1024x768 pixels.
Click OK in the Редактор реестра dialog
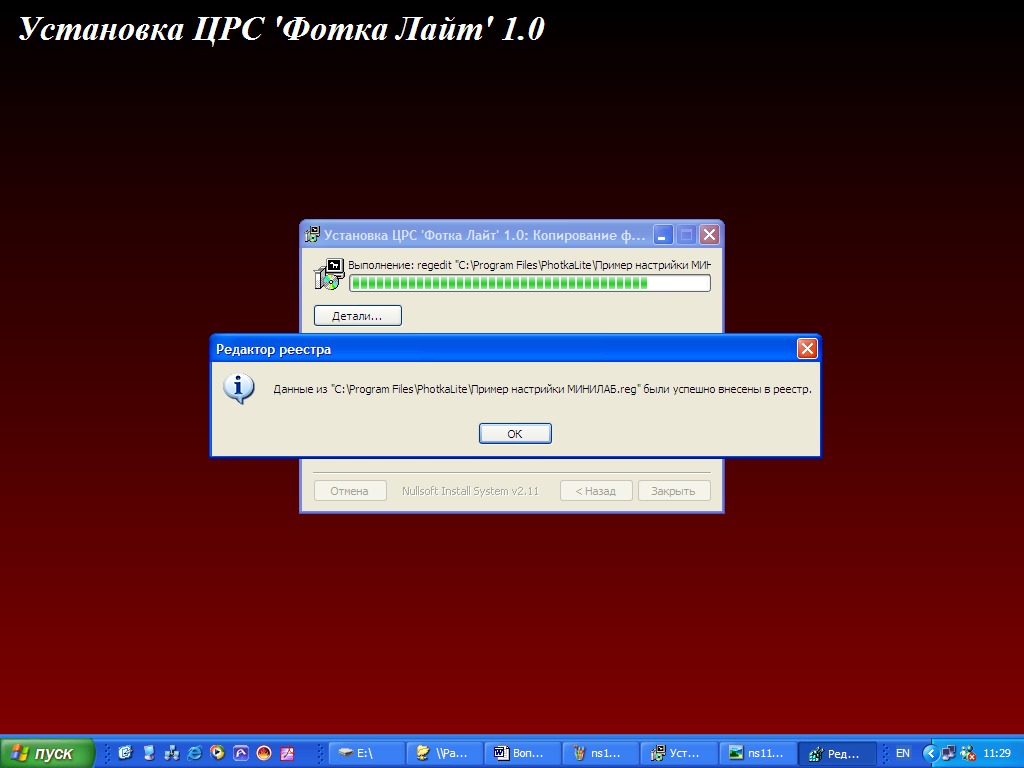coord(515,434)
